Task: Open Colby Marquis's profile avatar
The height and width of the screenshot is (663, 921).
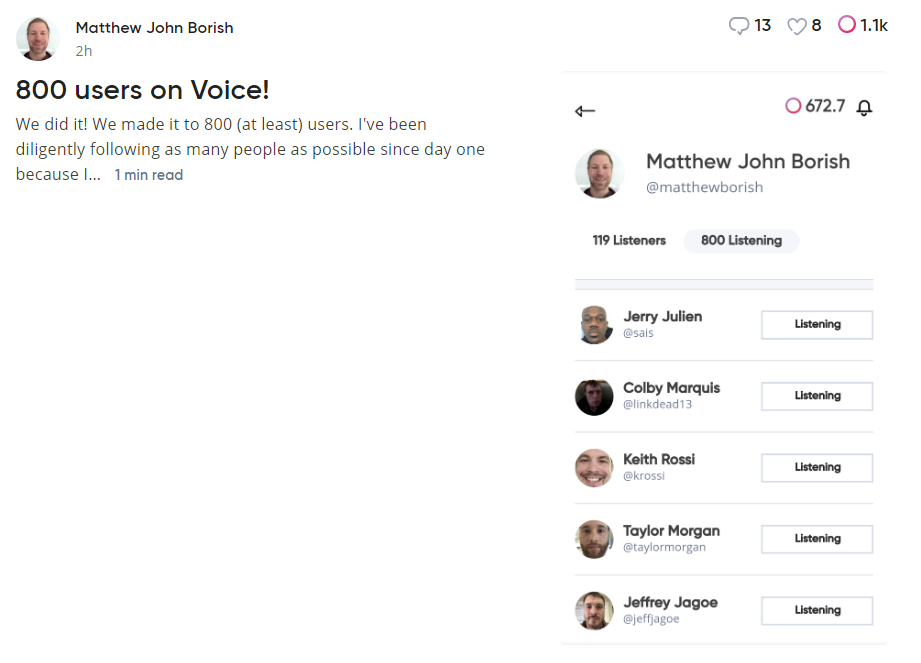Action: click(x=594, y=396)
